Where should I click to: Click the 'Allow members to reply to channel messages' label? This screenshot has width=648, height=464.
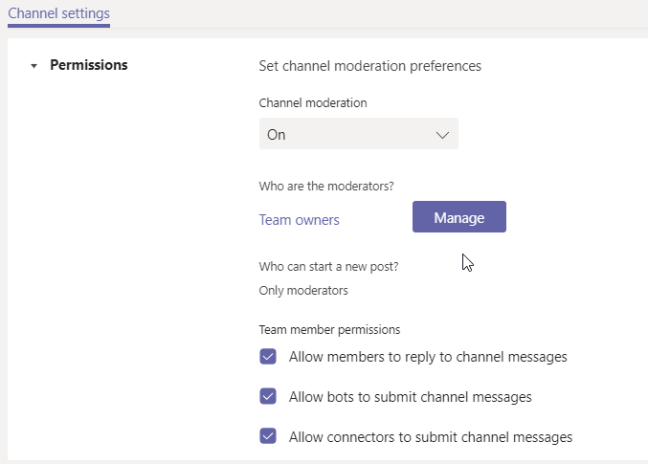point(428,357)
